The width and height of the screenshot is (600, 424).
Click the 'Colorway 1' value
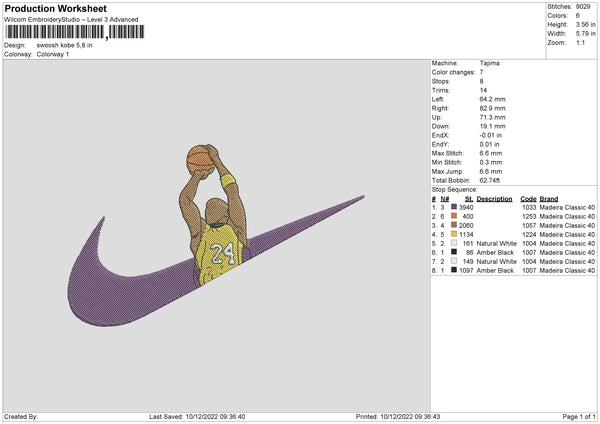coord(53,54)
